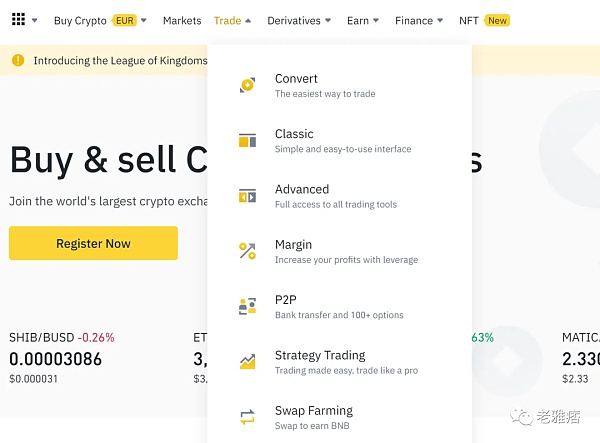Open the apps grid menu icon

pos(18,20)
